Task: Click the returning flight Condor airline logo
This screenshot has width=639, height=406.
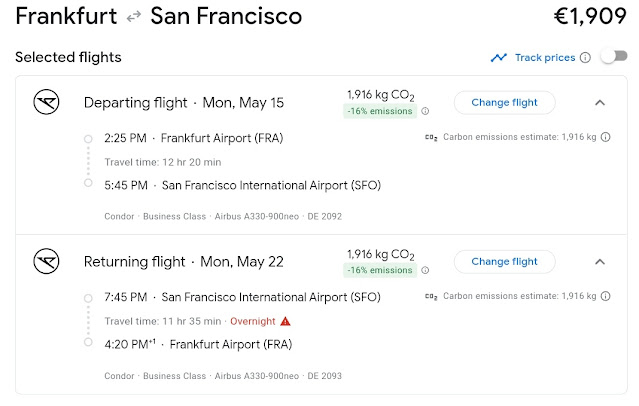Action: point(48,262)
